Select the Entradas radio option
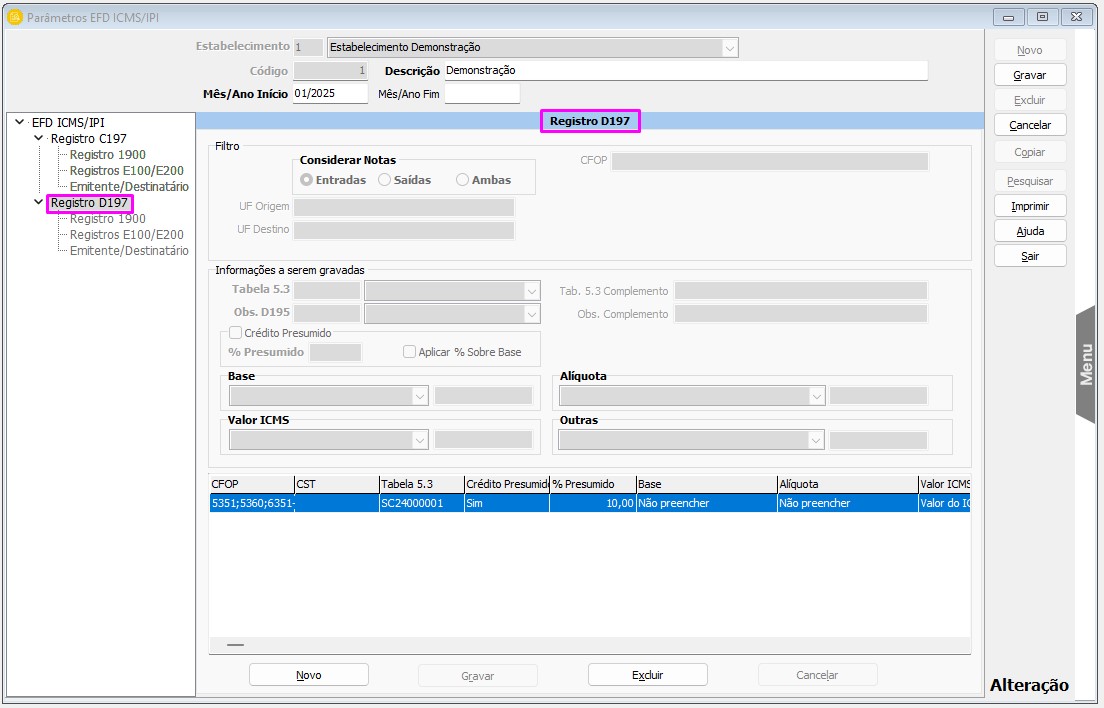Image resolution: width=1104 pixels, height=708 pixels. click(307, 180)
